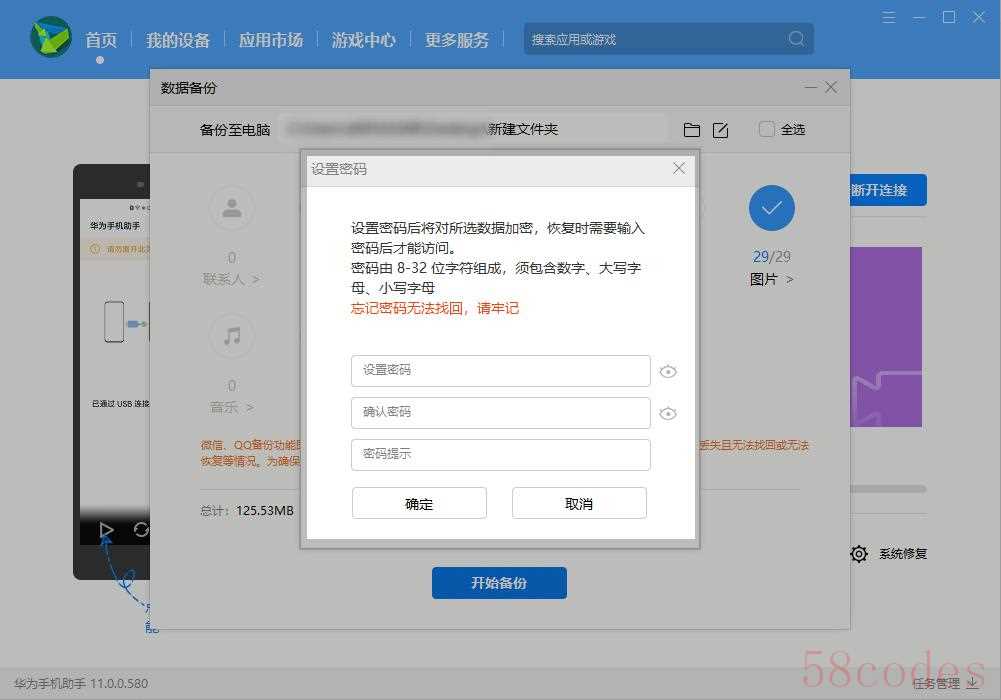Click the edit backup path icon

click(720, 130)
